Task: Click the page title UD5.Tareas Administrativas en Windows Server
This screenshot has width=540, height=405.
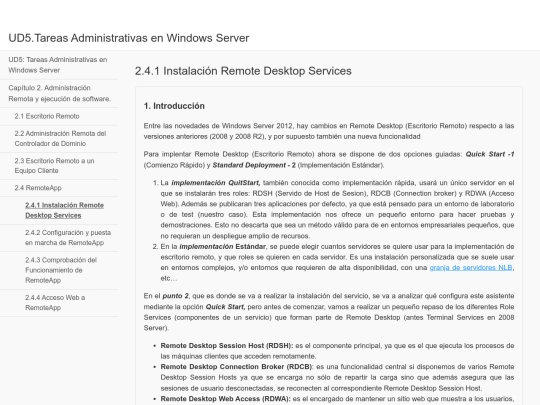Action: pyautogui.click(x=128, y=38)
